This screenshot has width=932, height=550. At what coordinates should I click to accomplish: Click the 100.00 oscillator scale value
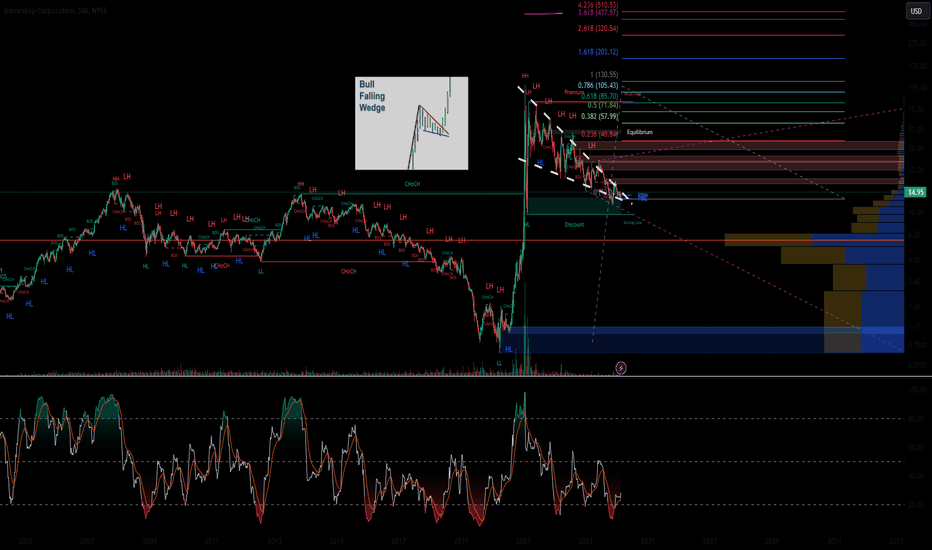click(917, 390)
